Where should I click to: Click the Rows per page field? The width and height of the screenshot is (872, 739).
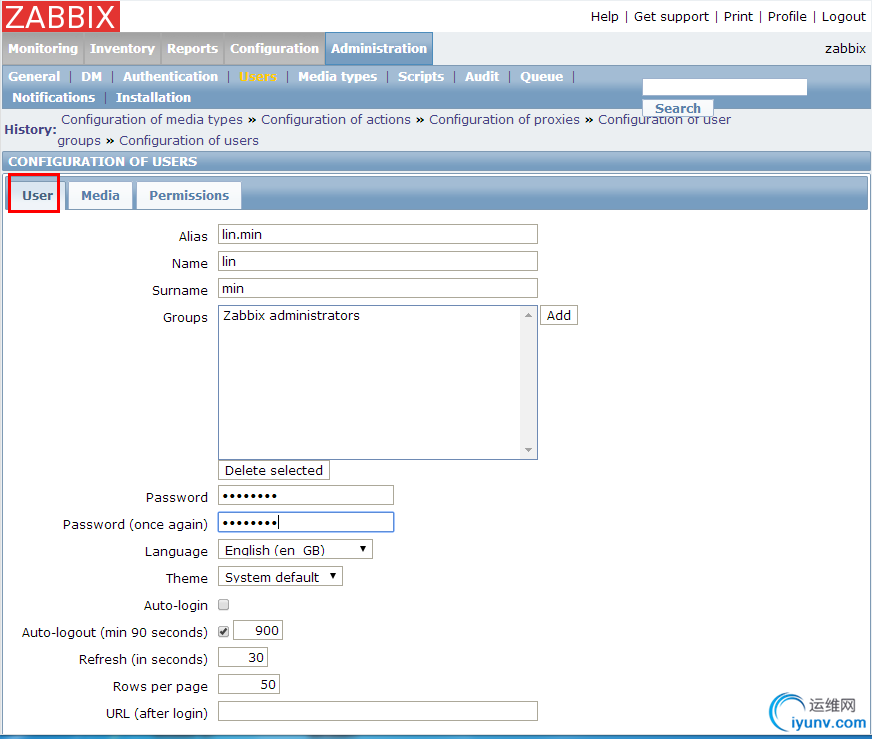(249, 685)
